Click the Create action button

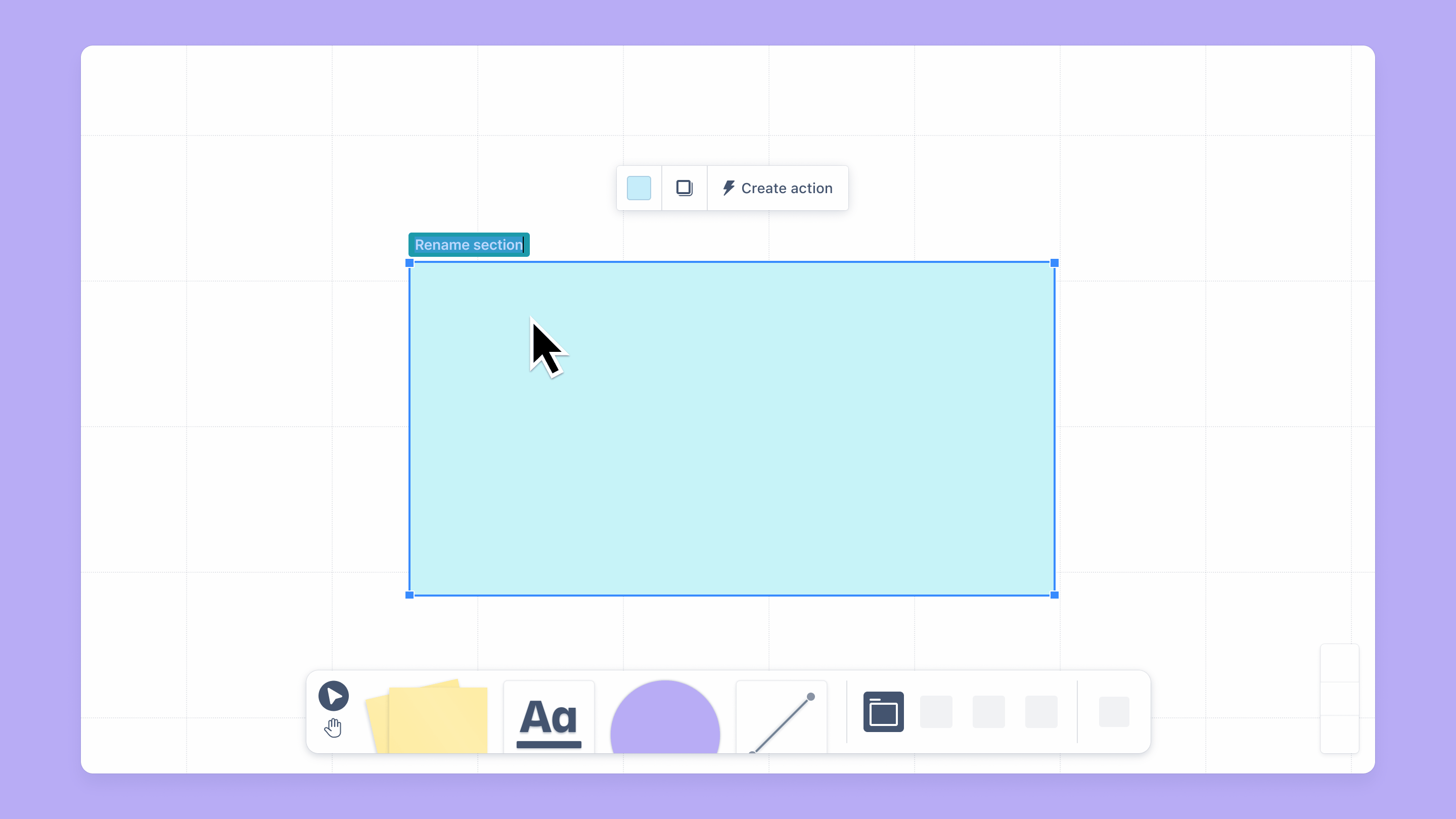778,188
